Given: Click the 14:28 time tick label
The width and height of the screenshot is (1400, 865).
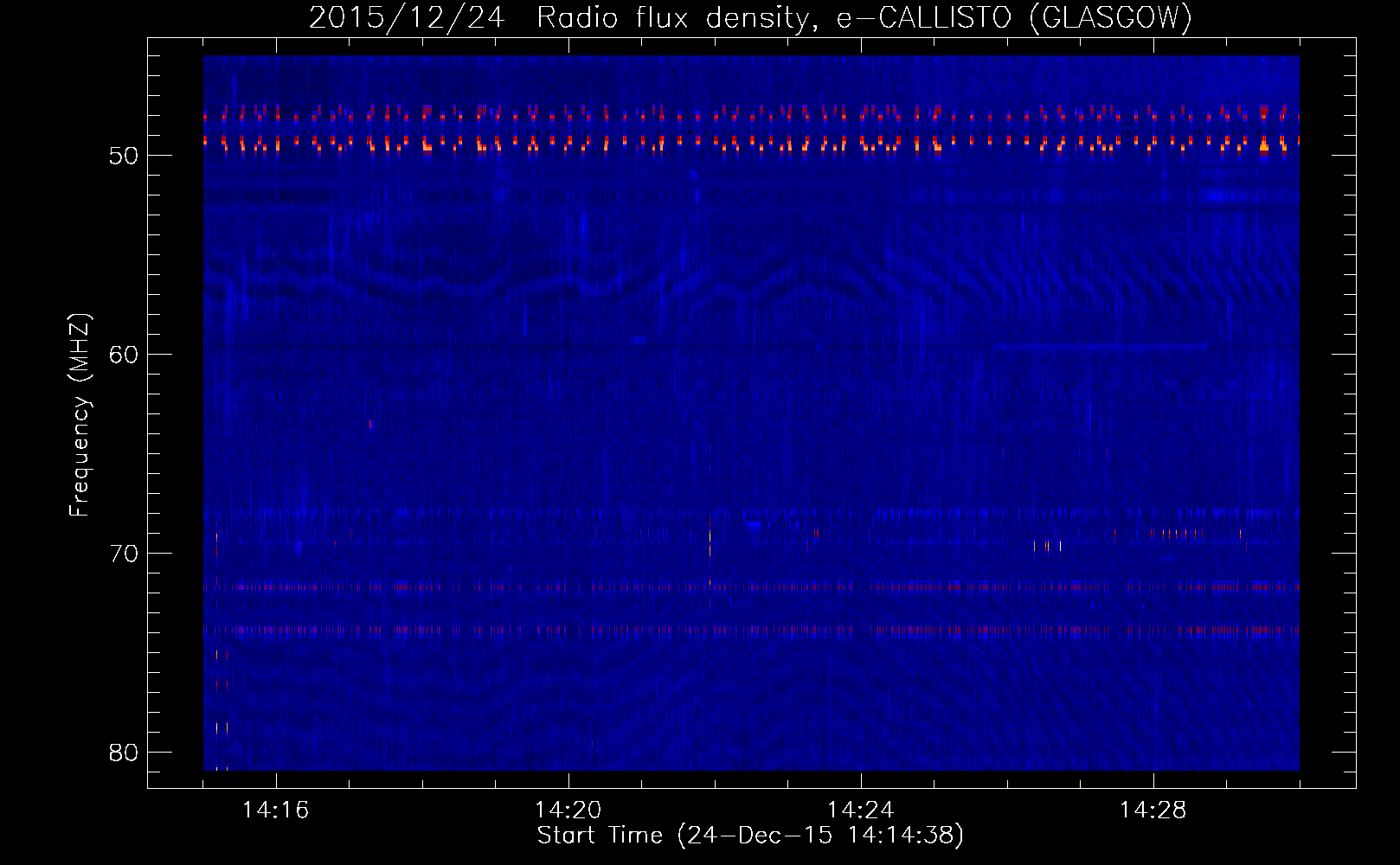Looking at the screenshot, I should pyautogui.click(x=1153, y=810).
